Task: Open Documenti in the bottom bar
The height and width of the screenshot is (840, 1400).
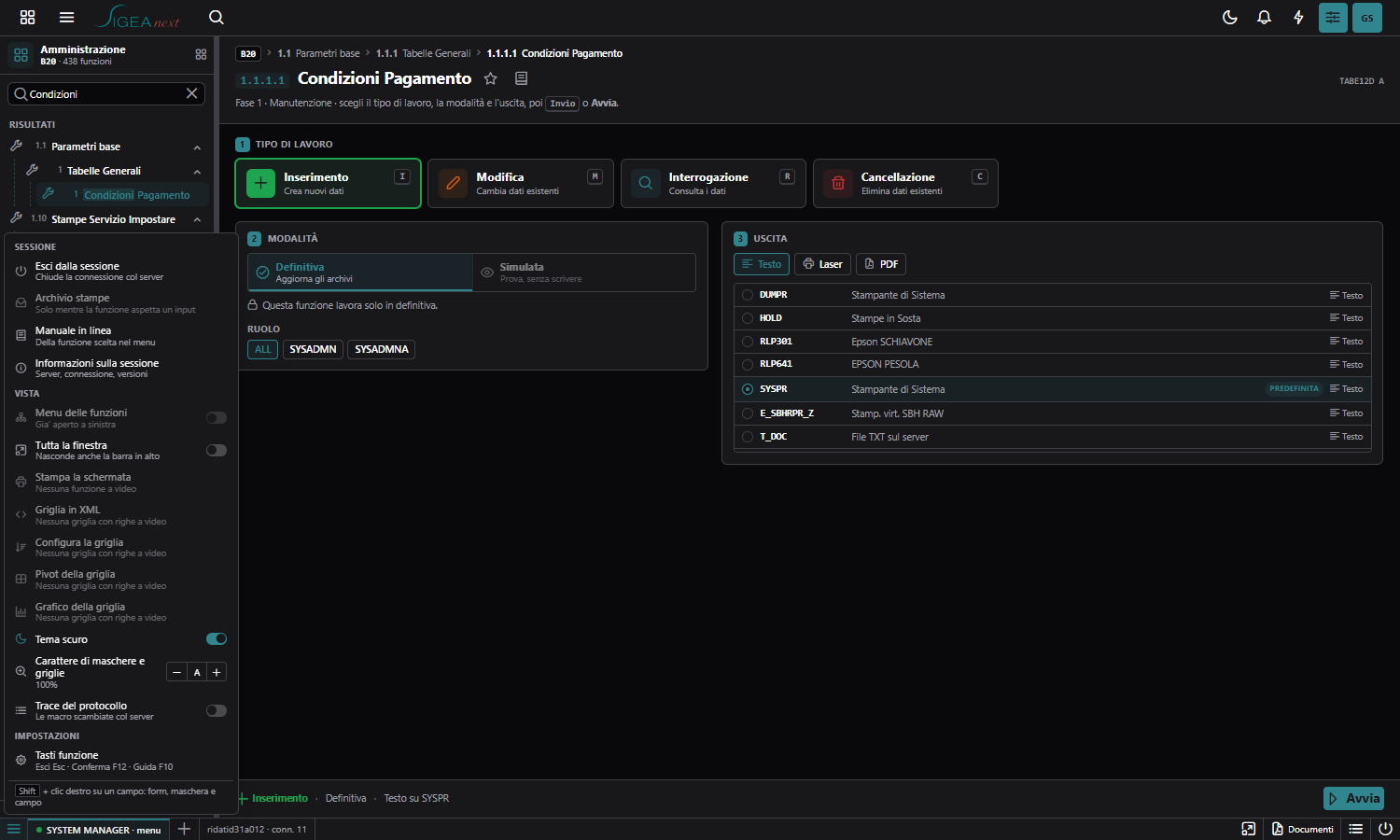Action: (x=1302, y=829)
